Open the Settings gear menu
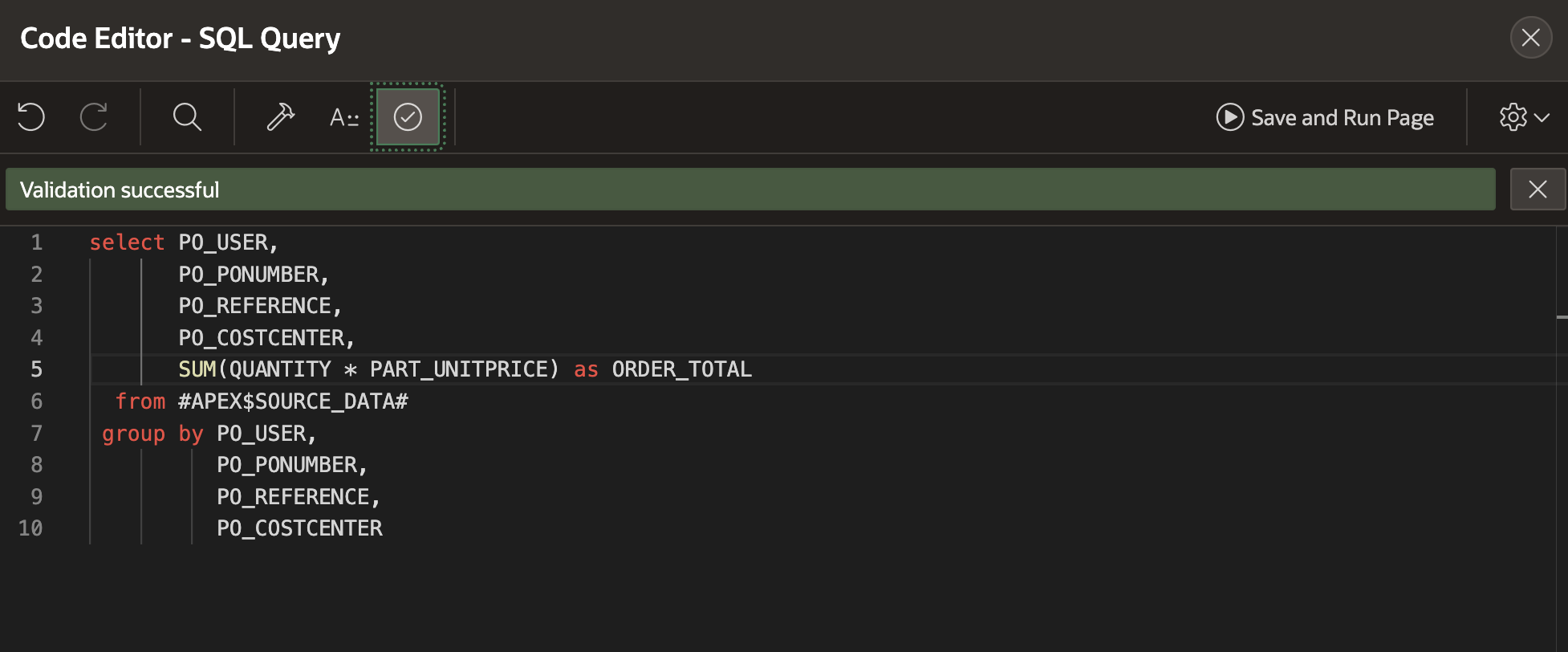Image resolution: width=1568 pixels, height=652 pixels. (x=1523, y=117)
